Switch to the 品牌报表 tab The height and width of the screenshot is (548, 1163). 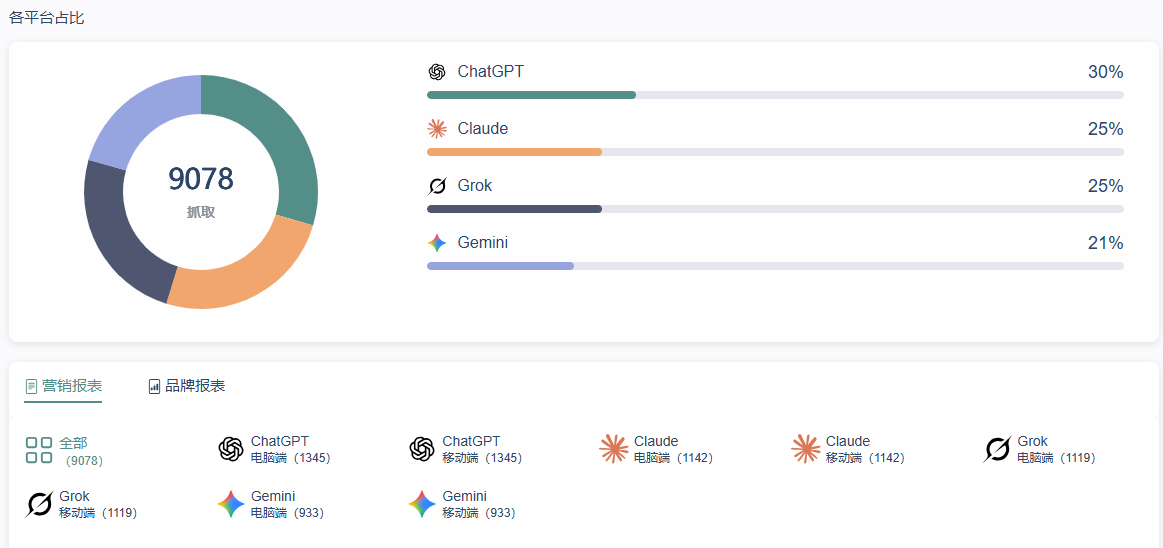click(187, 386)
